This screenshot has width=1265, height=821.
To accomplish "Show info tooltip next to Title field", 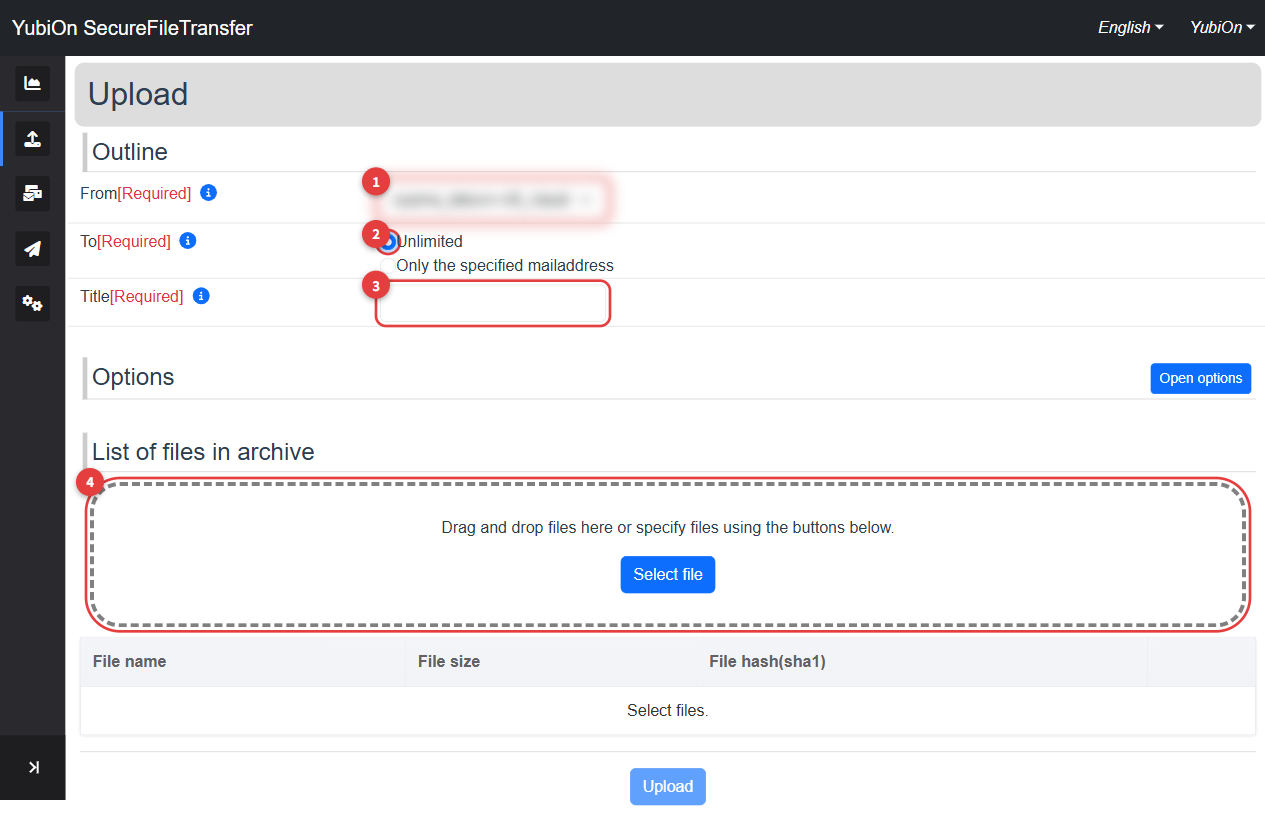I will pos(201,296).
